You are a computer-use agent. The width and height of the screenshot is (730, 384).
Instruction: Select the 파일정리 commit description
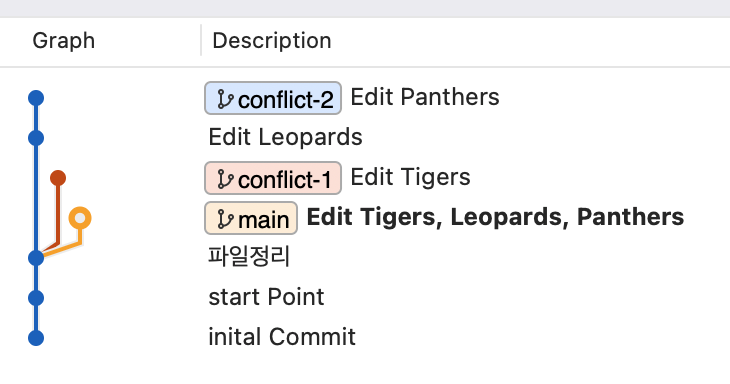[249, 256]
